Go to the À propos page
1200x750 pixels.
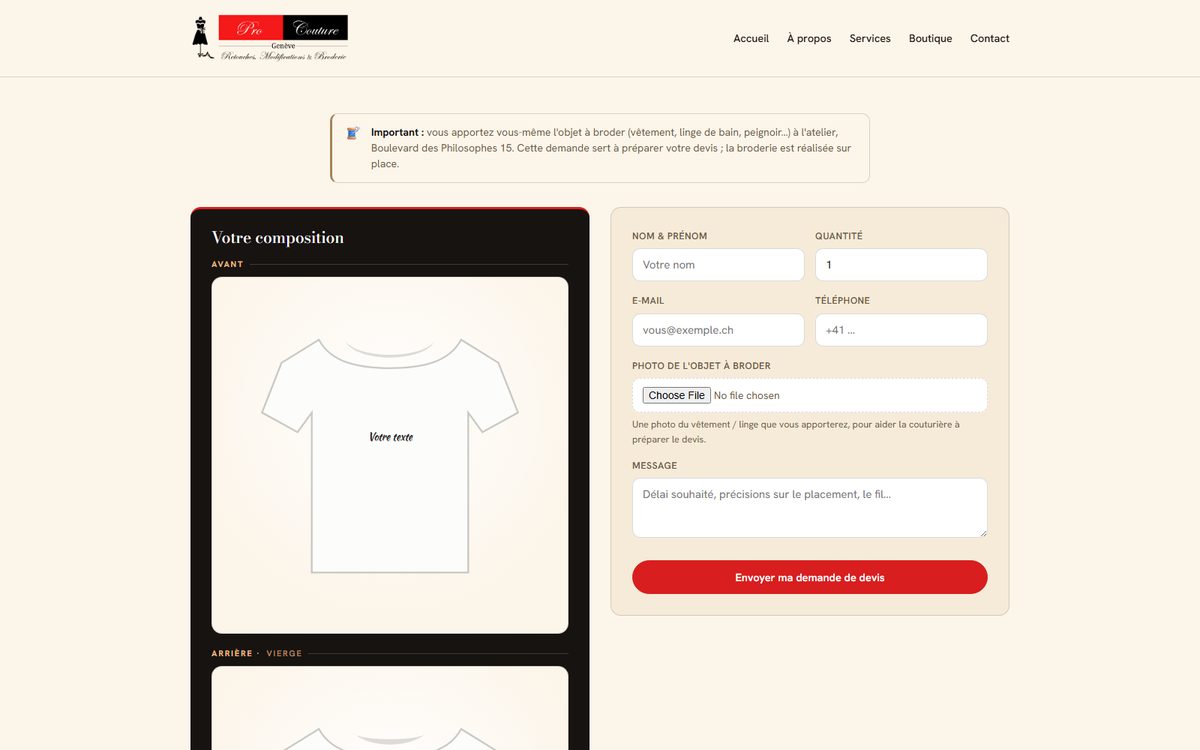click(x=809, y=38)
